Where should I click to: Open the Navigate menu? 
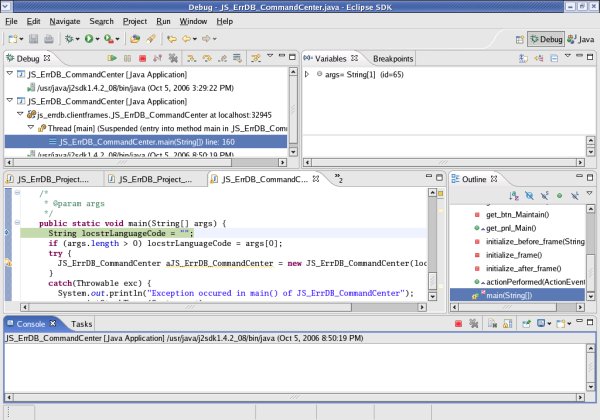coord(65,21)
